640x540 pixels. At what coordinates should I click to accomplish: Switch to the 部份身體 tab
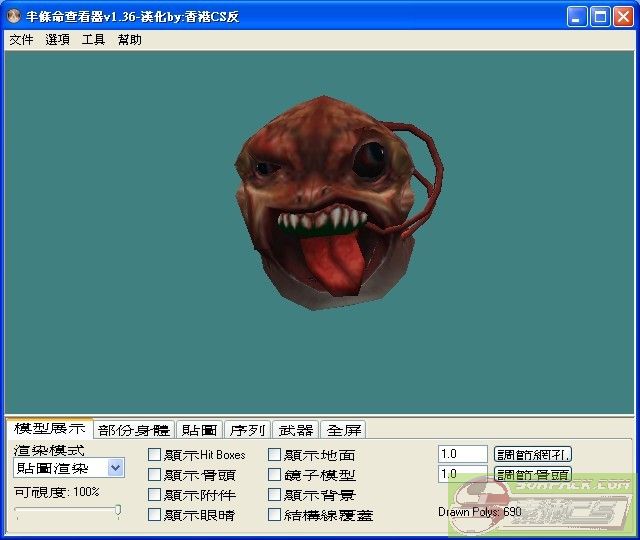point(134,430)
